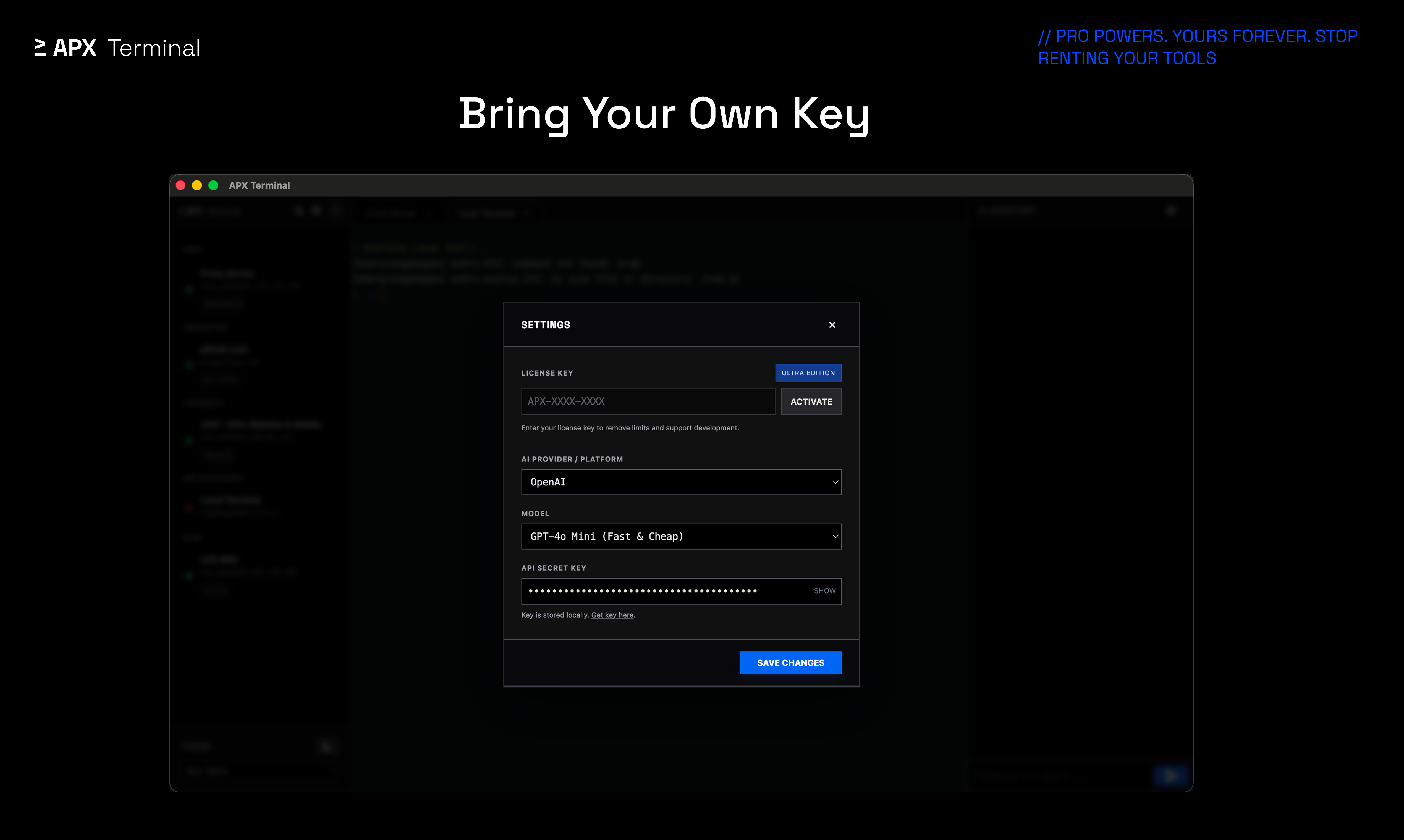Show the masked API secret key
This screenshot has height=840, width=1404.
point(824,590)
